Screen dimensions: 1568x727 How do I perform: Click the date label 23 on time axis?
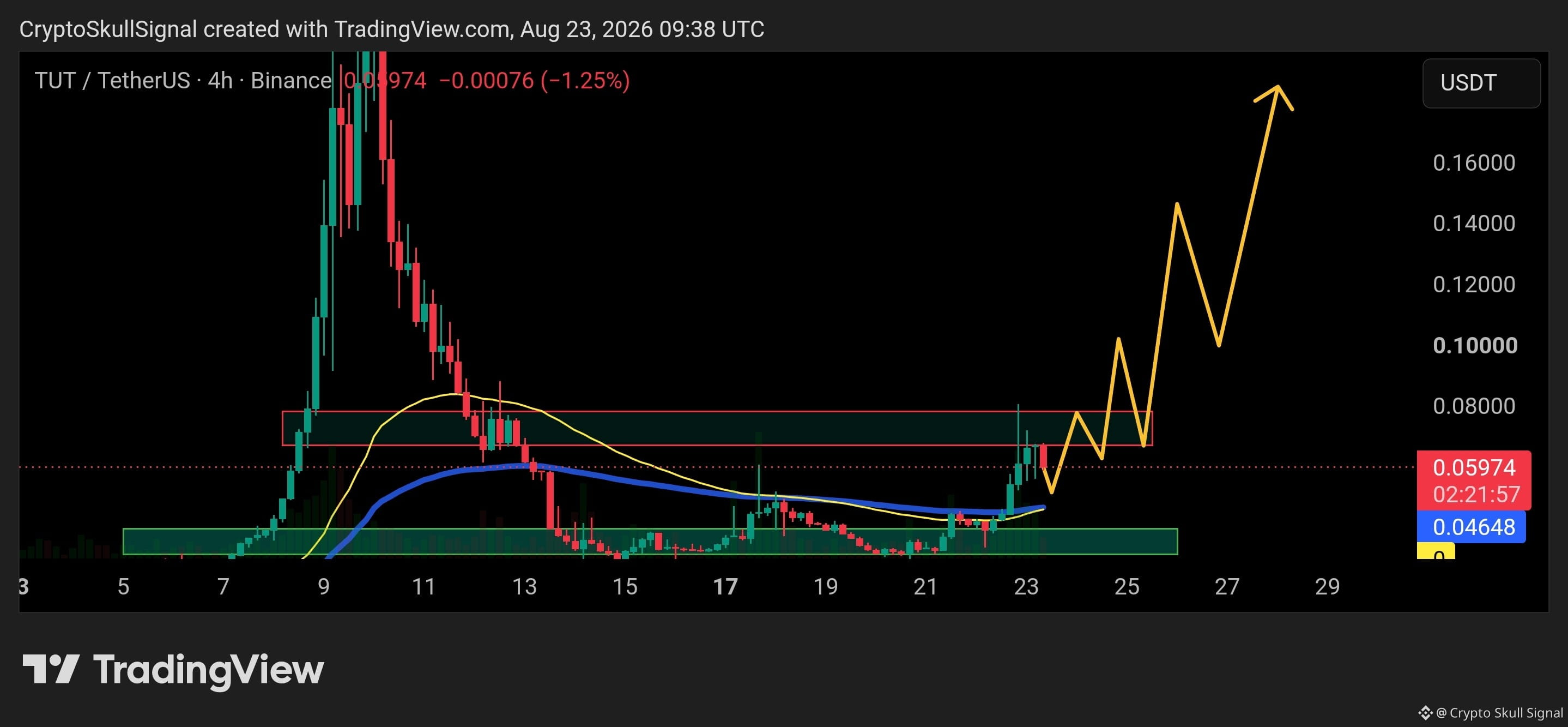tap(1026, 586)
